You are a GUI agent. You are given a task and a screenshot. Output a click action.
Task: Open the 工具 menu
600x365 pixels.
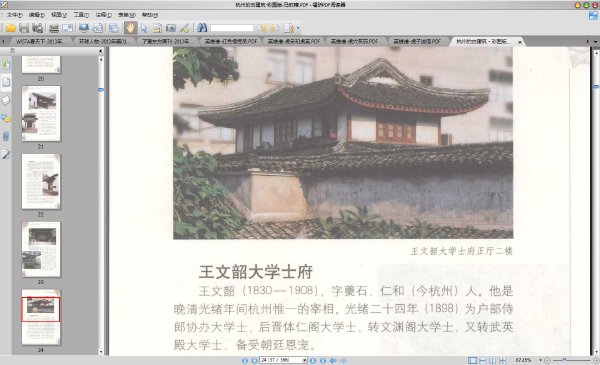(x=81, y=15)
